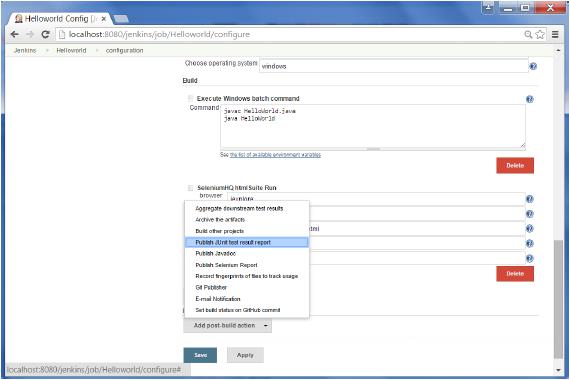This screenshot has height=380, width=570.
Task: Open list of available environment variables link
Action: (x=275, y=155)
